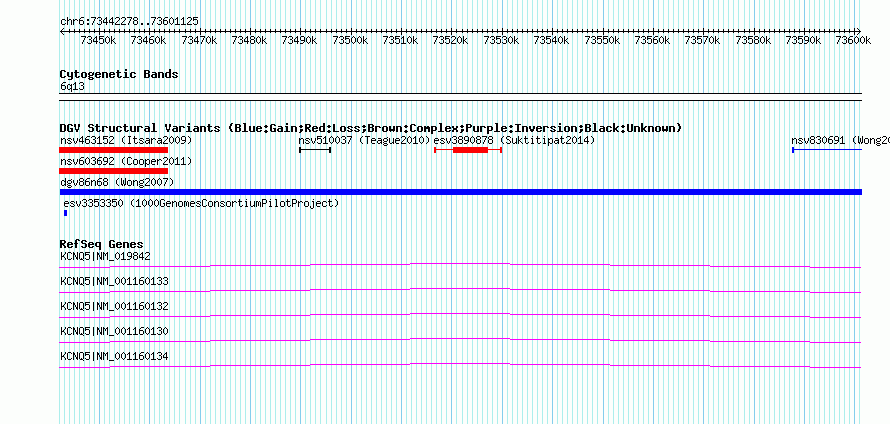Screen dimensions: 890x424
Task: Open gene label KCNQ5|NM_001160133
Action: pos(114,282)
